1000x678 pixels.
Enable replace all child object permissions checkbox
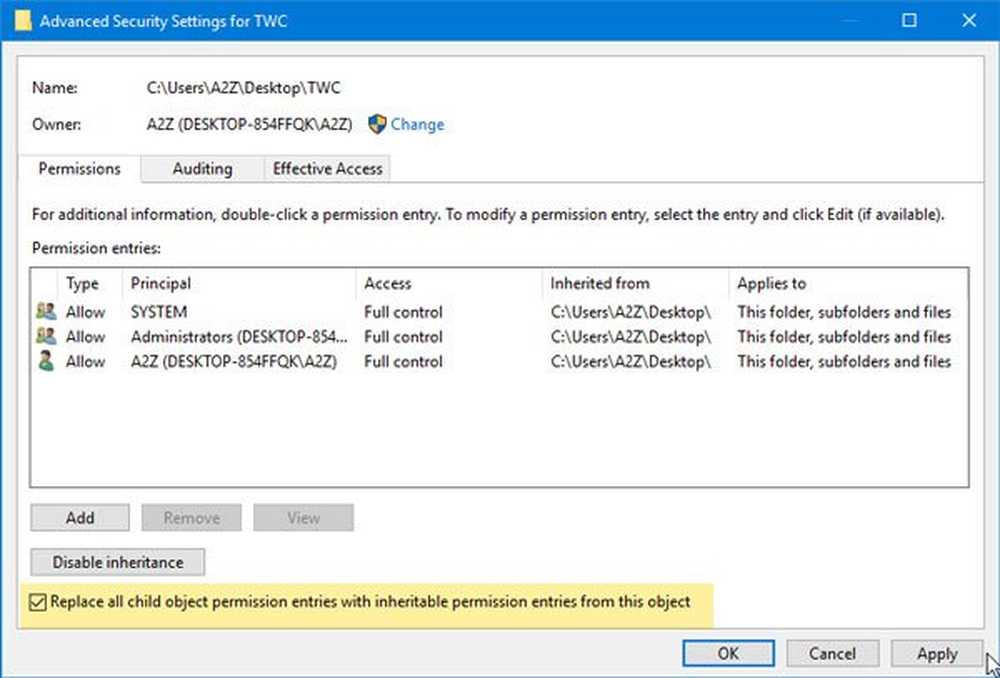[x=39, y=602]
